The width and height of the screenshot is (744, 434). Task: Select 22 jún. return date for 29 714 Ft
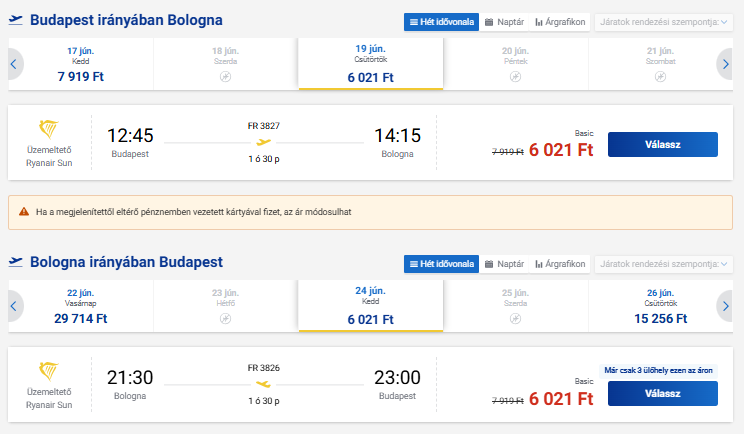pyautogui.click(x=81, y=306)
